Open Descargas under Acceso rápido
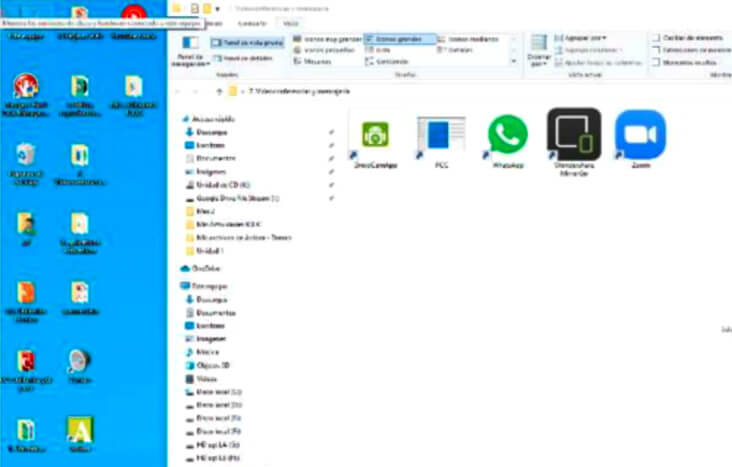Viewport: 732px width, 467px height. coord(206,132)
